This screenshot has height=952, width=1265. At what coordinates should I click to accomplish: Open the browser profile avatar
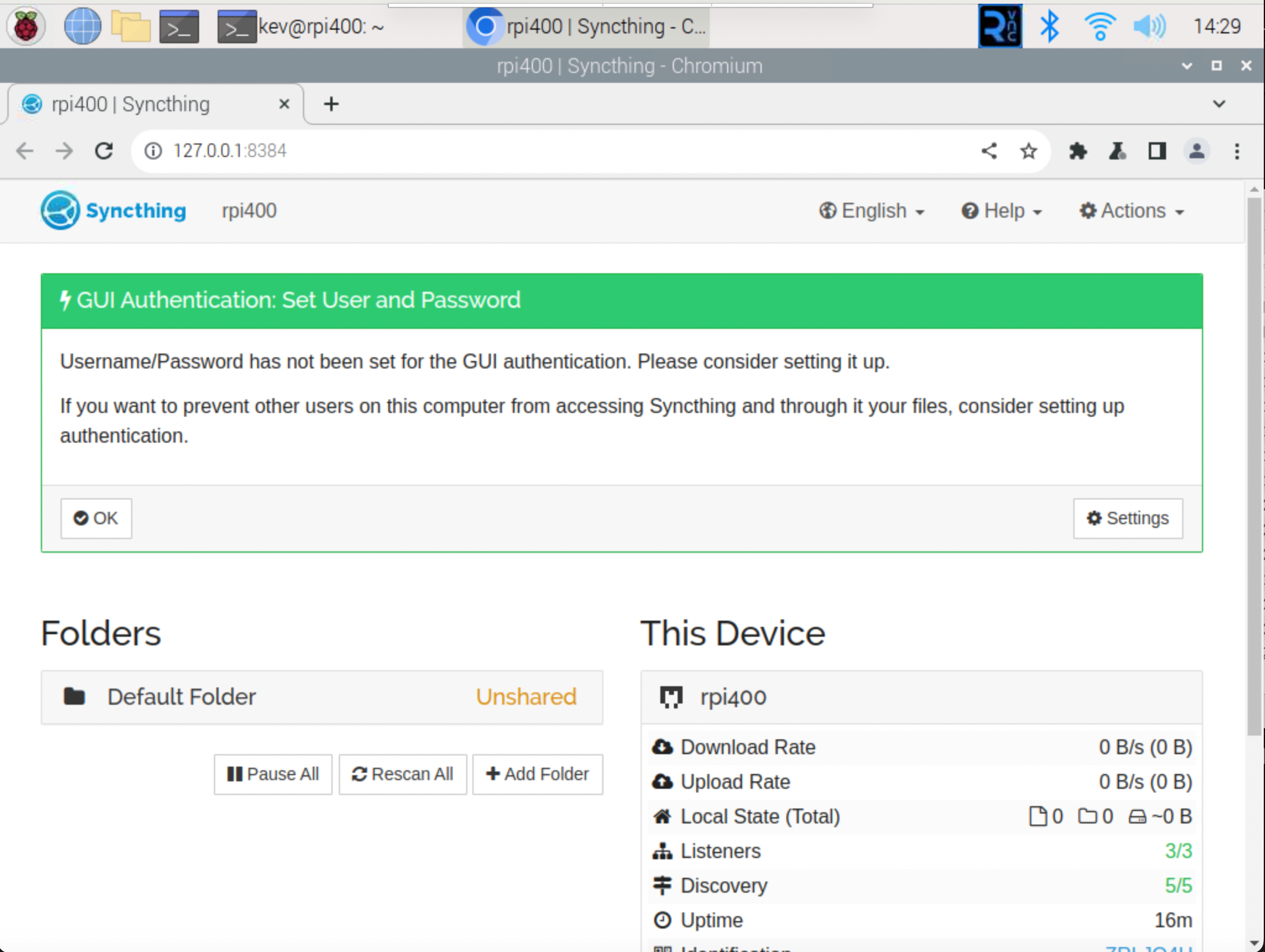pos(1196,151)
